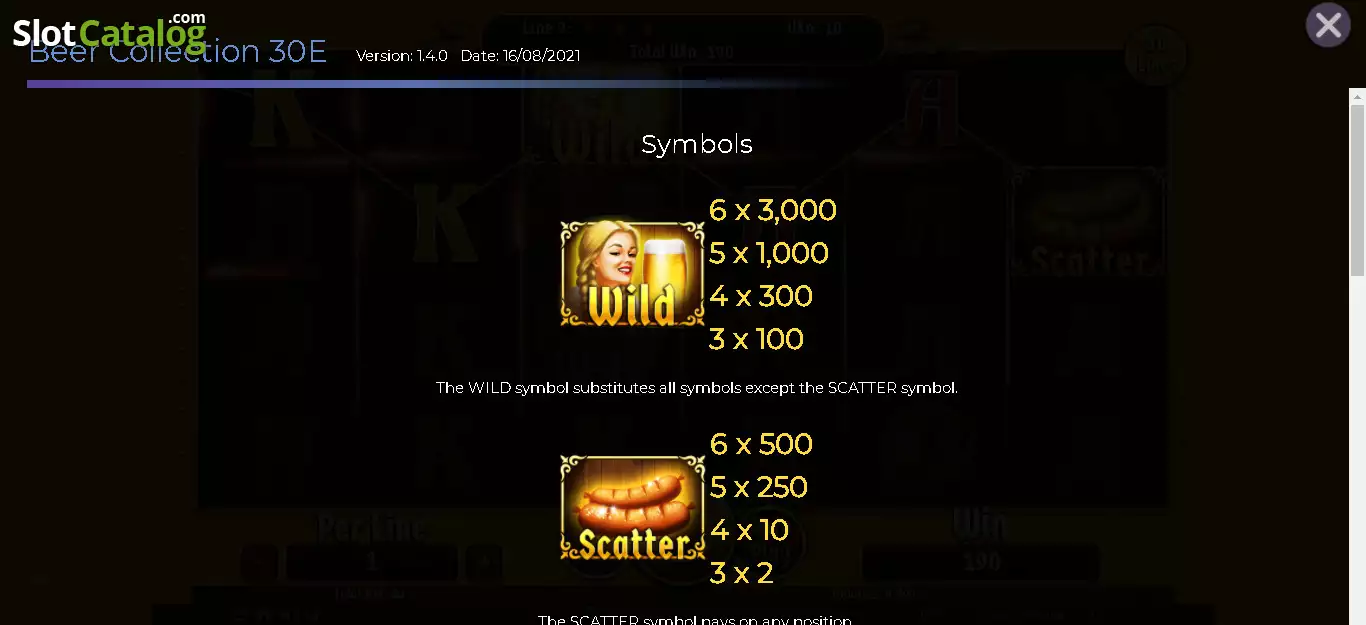The width and height of the screenshot is (1366, 625).
Task: Click the dimmed 10 Lines badge
Action: point(1155,57)
